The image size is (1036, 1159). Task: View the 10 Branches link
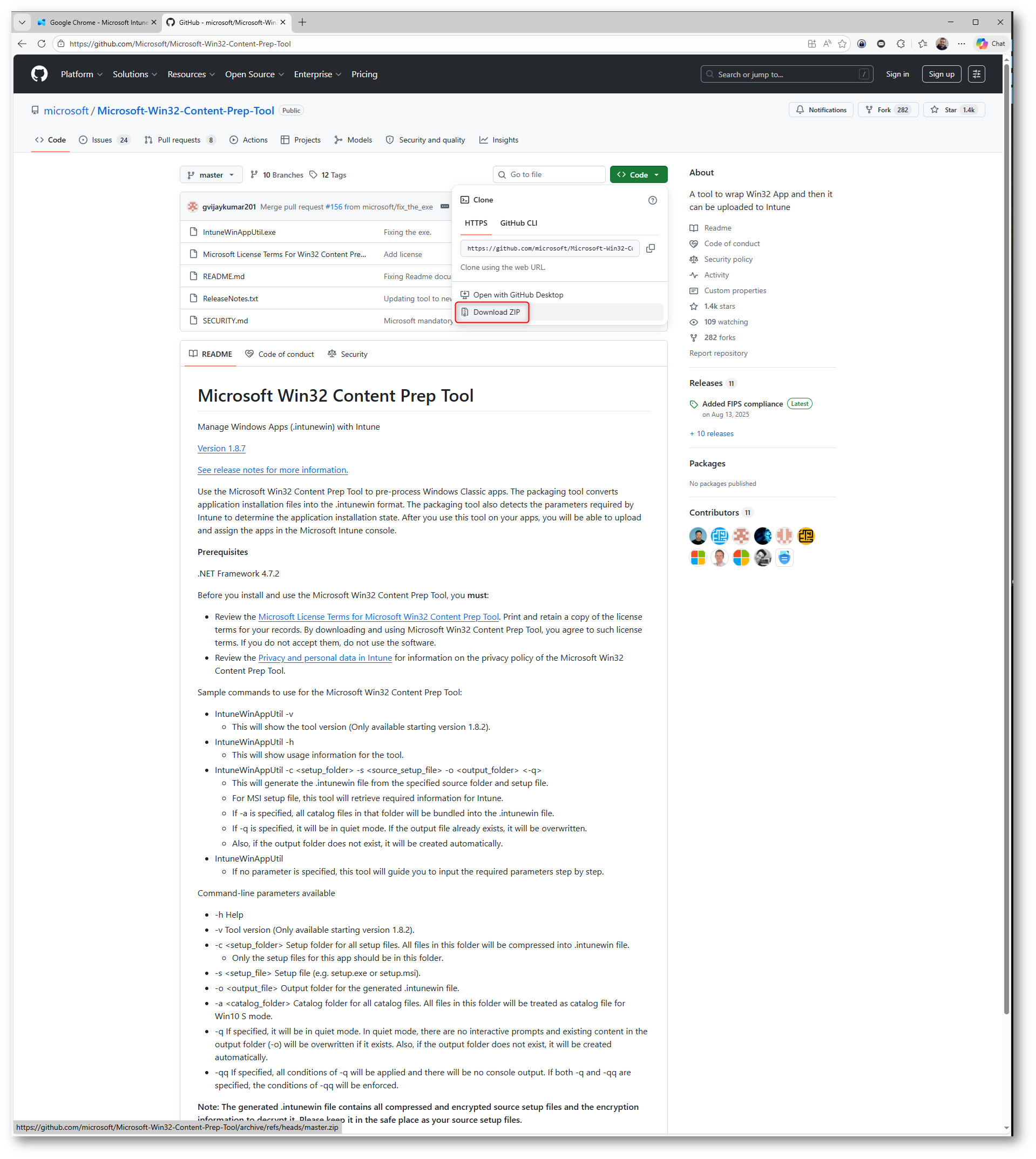coord(277,175)
